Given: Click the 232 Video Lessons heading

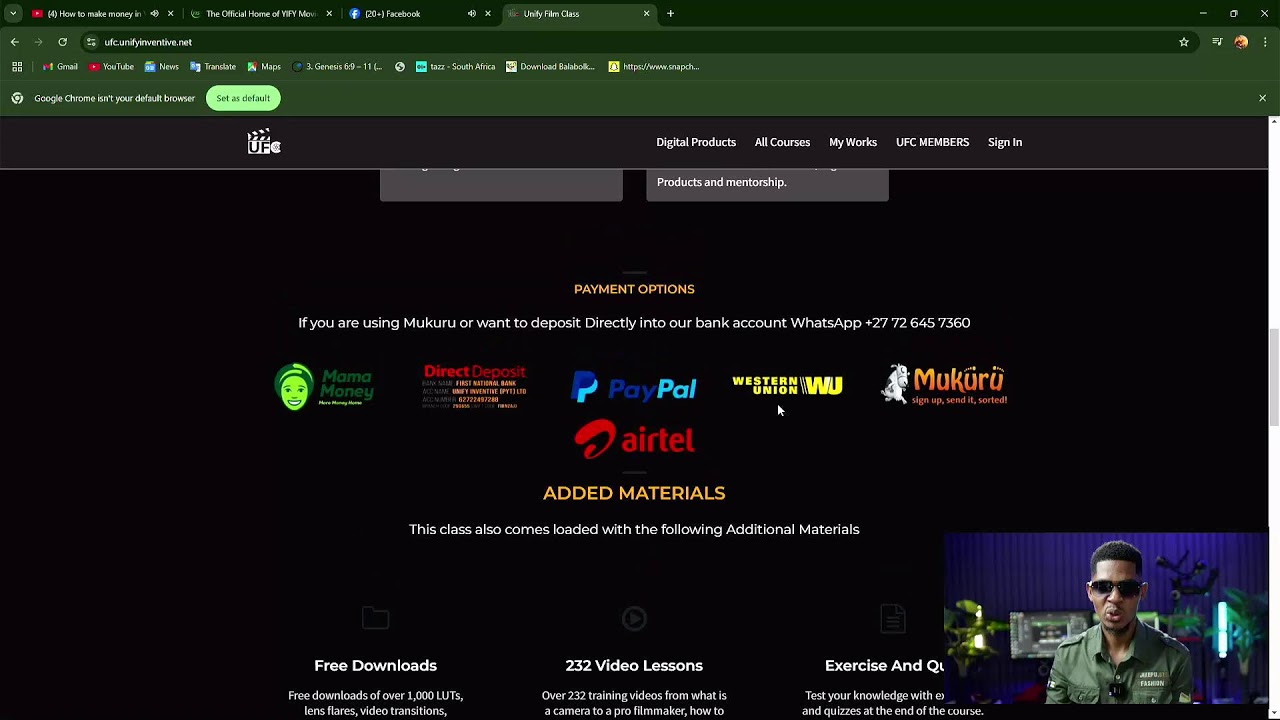Looking at the screenshot, I should point(634,666).
